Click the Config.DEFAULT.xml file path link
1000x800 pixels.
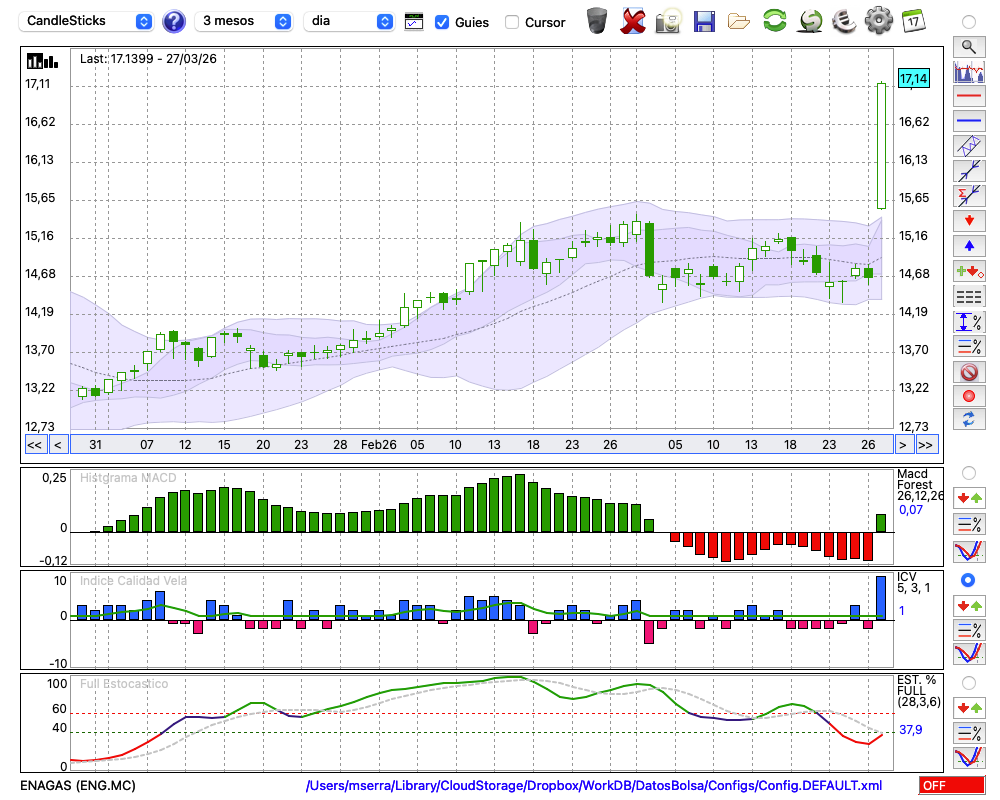[x=594, y=786]
